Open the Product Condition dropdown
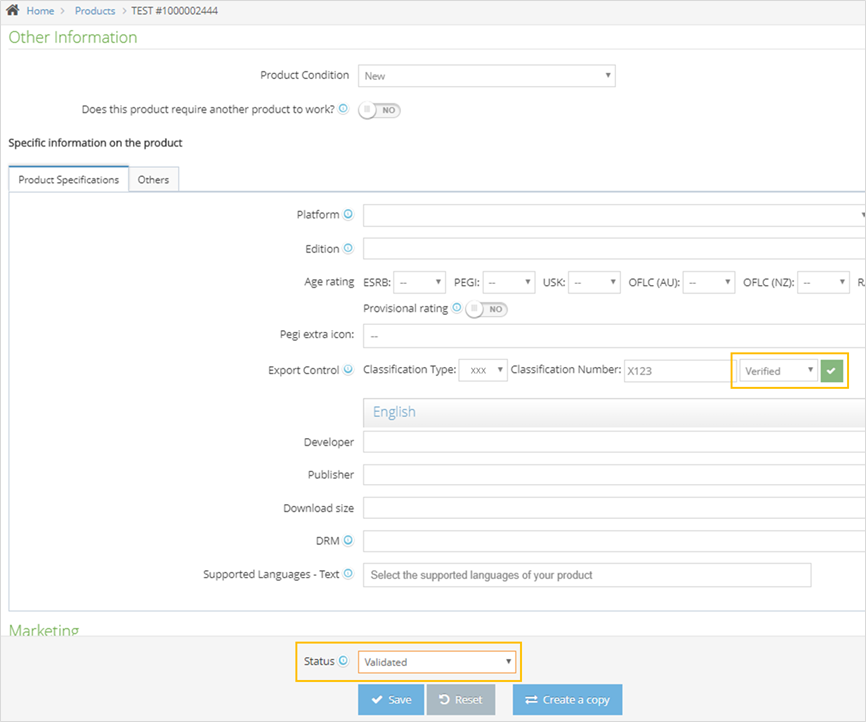This screenshot has height=722, width=866. (487, 76)
